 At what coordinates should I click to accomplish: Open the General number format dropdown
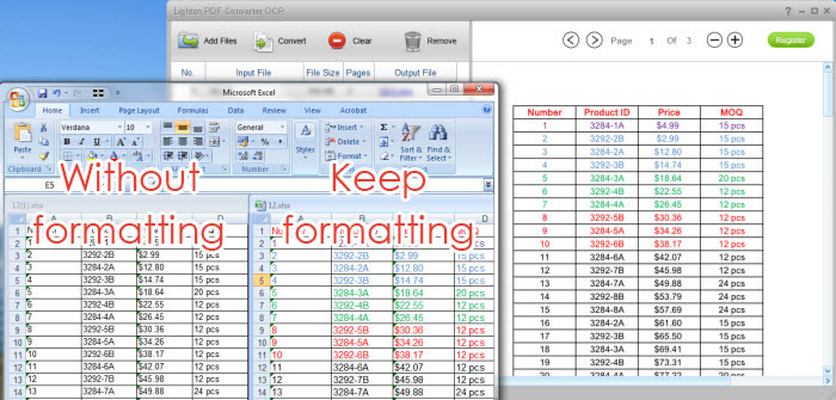[282, 127]
